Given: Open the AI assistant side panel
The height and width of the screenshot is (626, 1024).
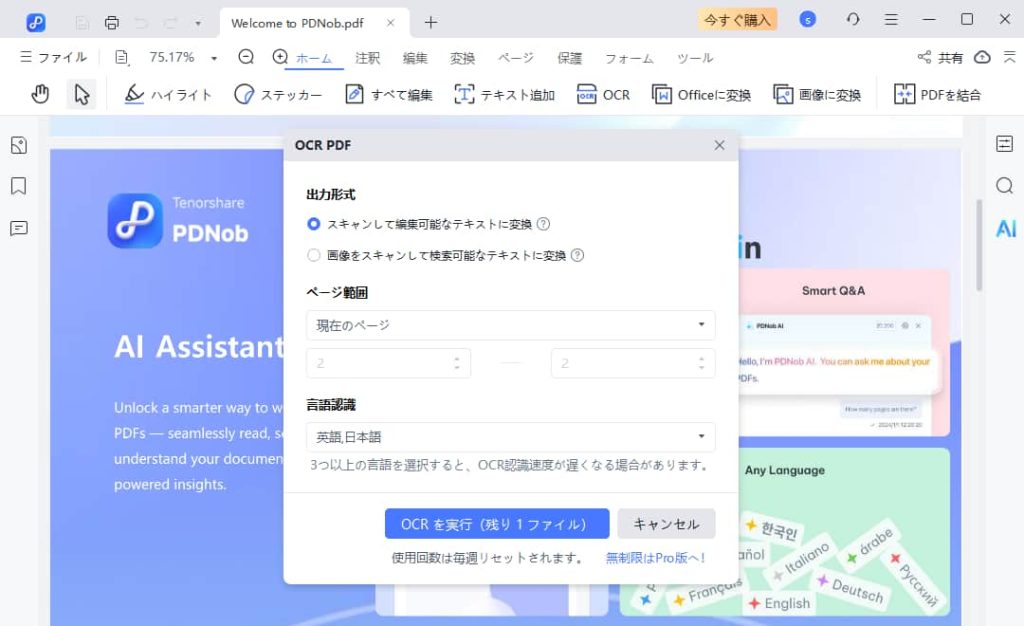Looking at the screenshot, I should pyautogui.click(x=1005, y=229).
